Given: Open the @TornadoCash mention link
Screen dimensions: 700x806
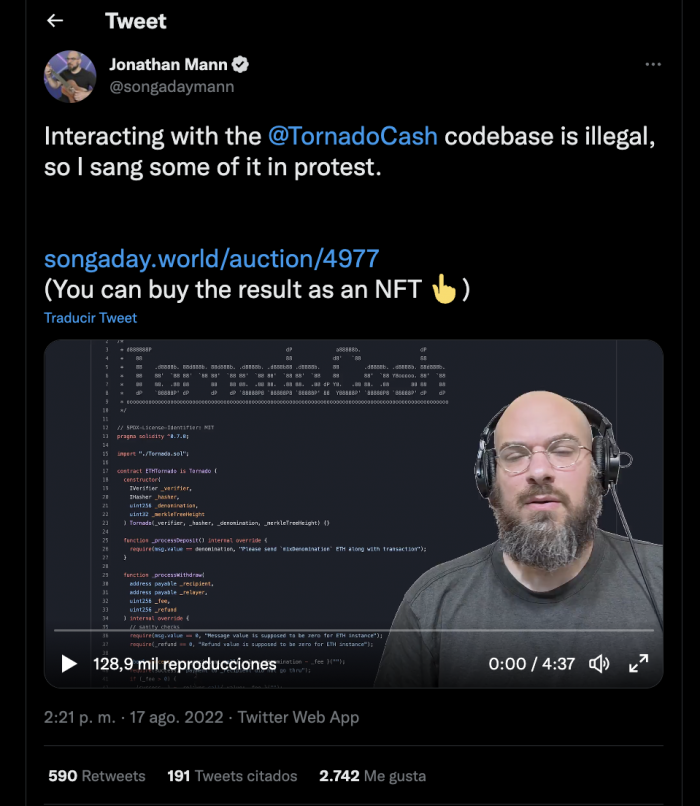Looking at the screenshot, I should (353, 136).
